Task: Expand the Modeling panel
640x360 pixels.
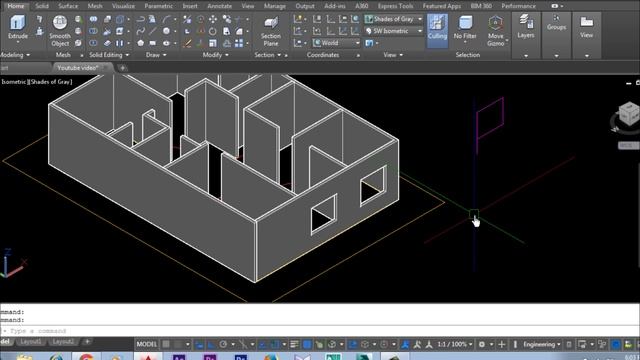Action: click(x=15, y=55)
